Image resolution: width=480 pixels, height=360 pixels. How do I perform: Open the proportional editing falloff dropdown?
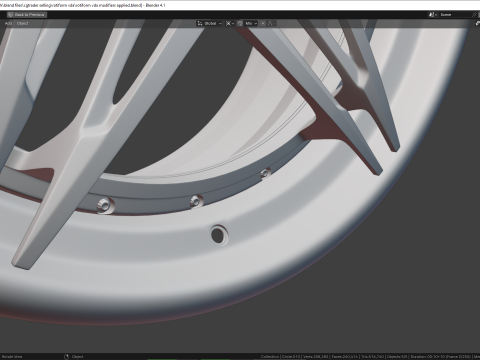coord(271,23)
